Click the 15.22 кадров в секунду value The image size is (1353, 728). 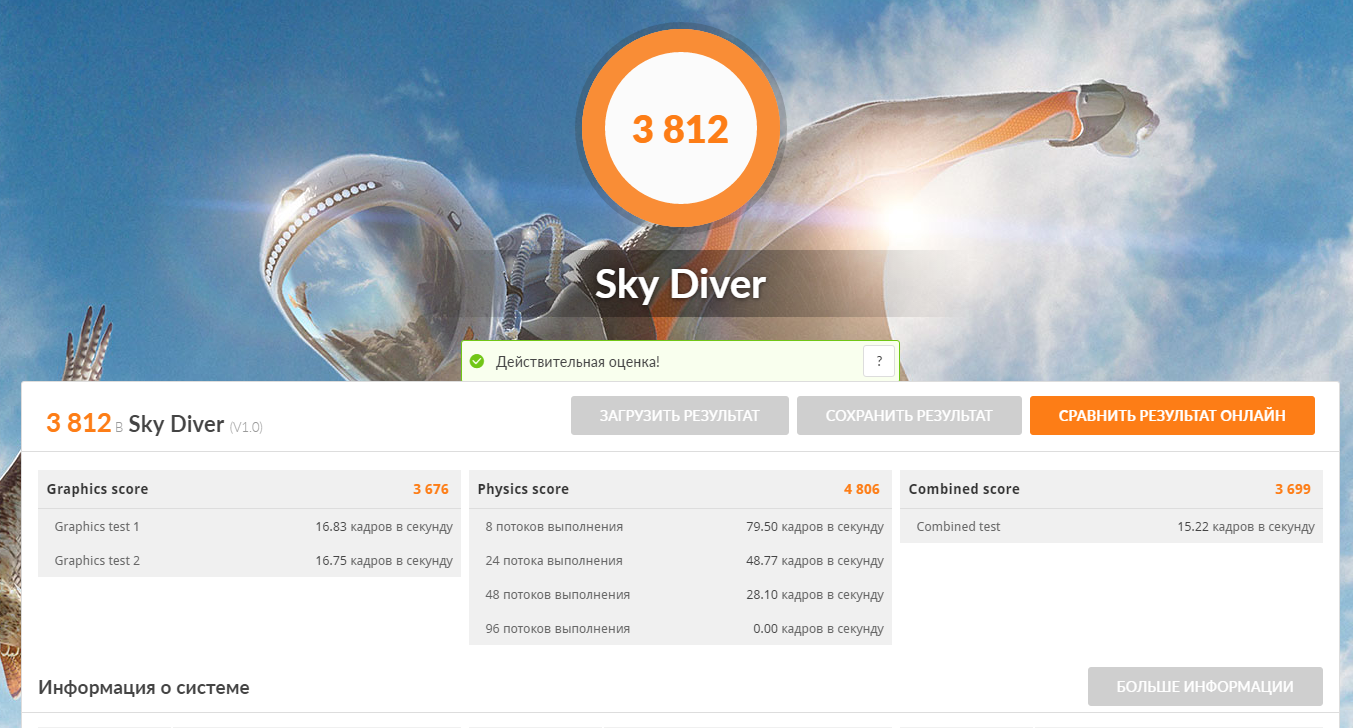[x=1246, y=526]
